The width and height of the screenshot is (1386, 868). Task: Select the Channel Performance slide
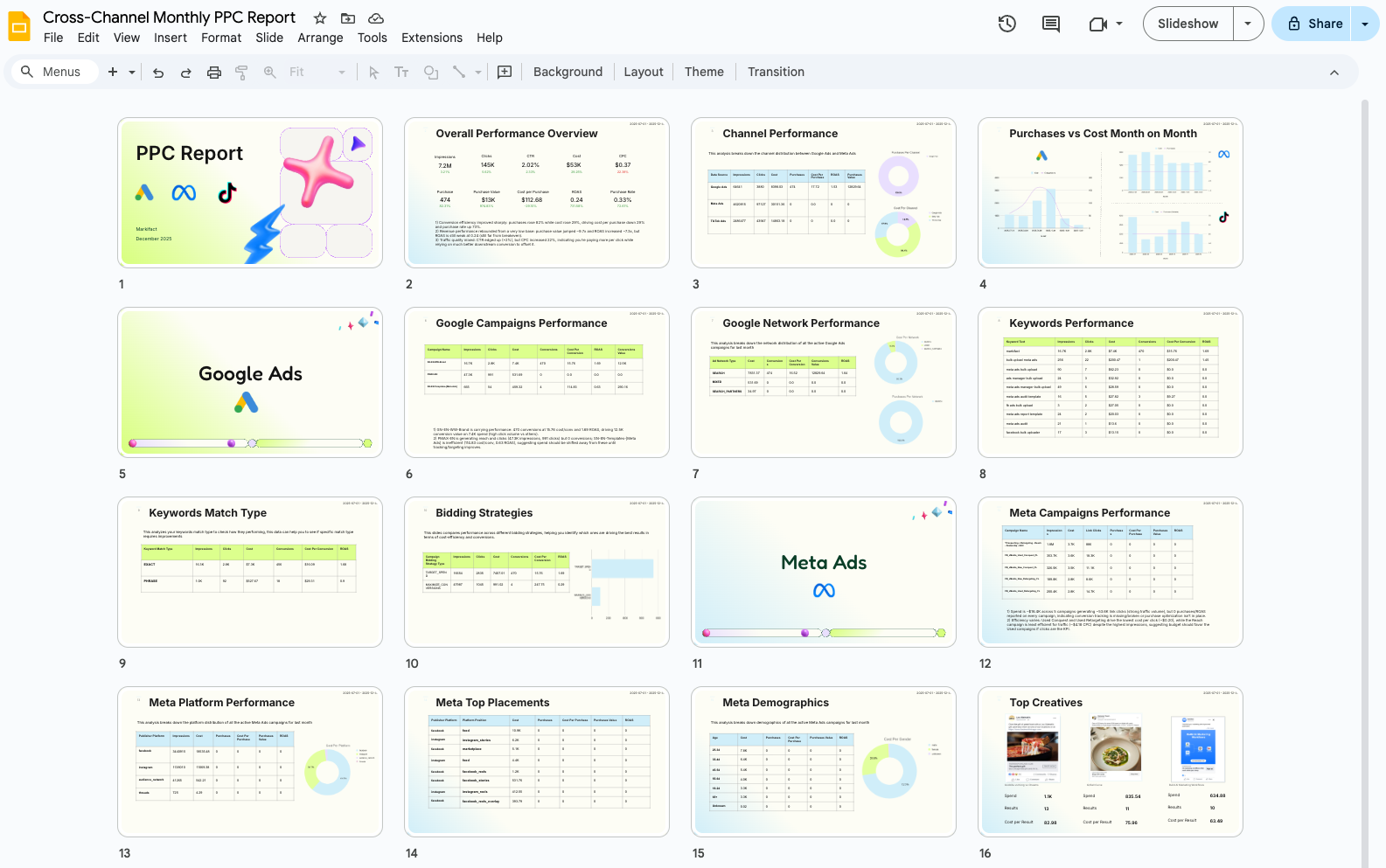(x=824, y=192)
